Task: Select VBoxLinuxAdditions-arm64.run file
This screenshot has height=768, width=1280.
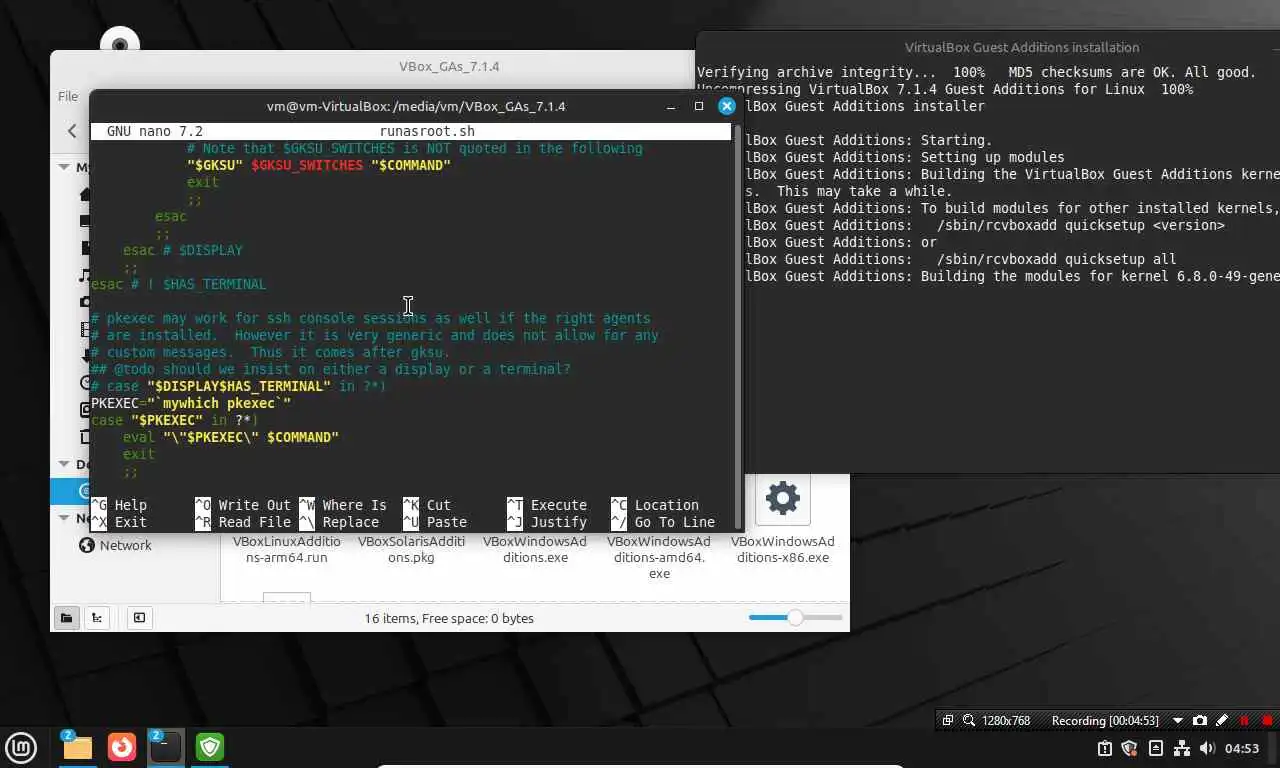Action: (x=287, y=549)
